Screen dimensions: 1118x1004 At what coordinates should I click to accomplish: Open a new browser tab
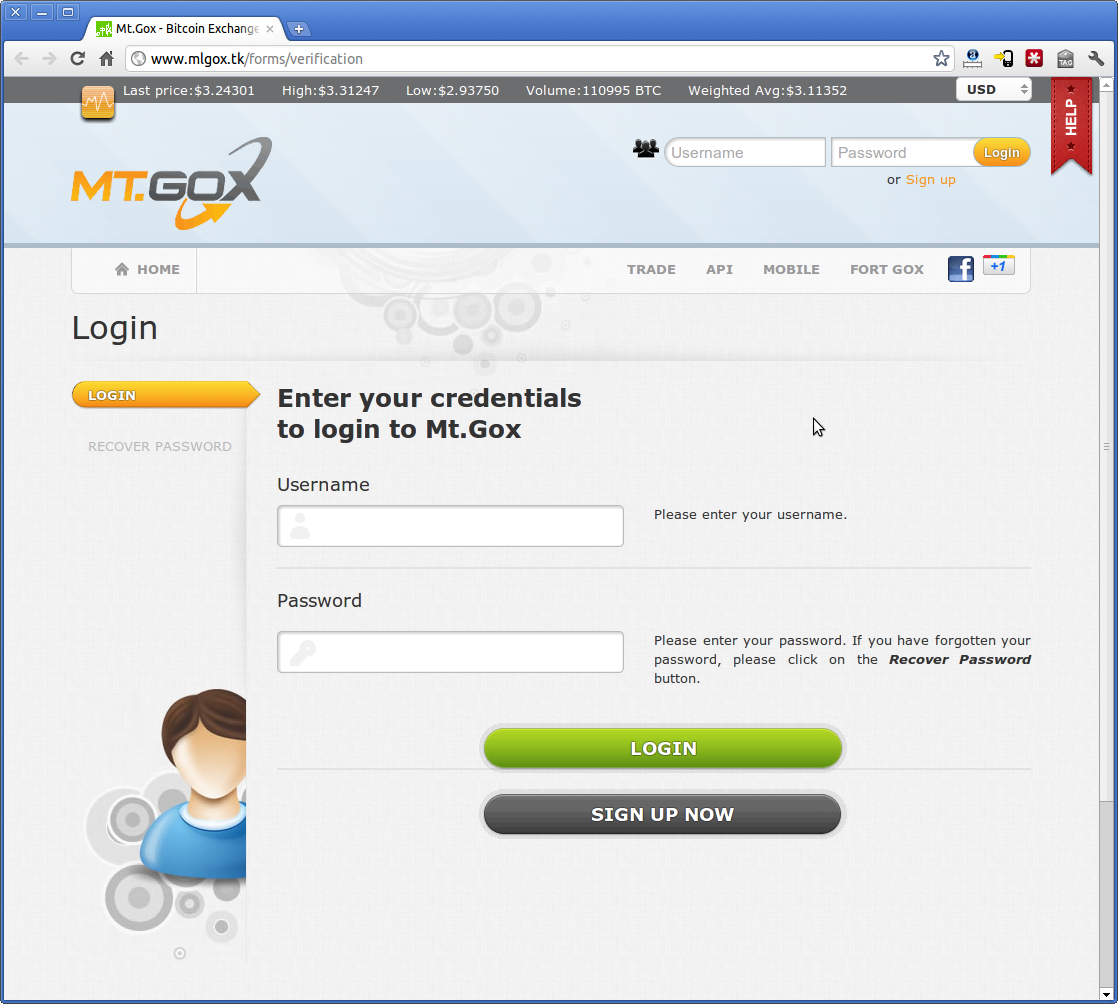pyautogui.click(x=299, y=29)
